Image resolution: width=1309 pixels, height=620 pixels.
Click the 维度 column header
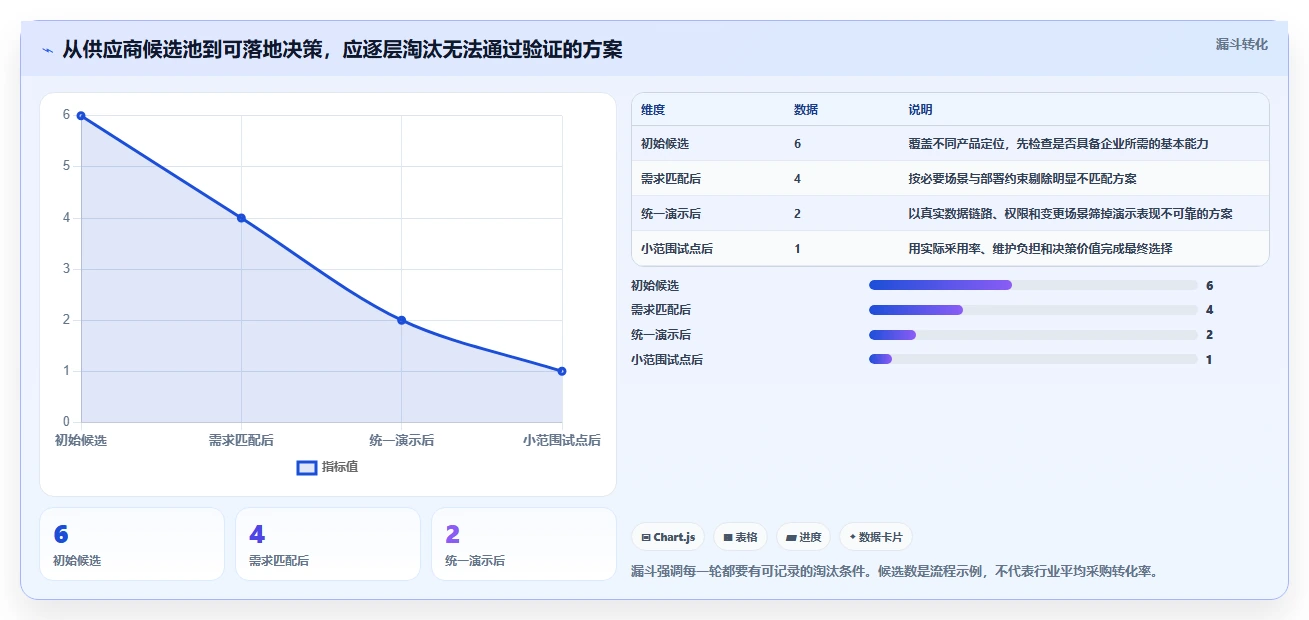pyautogui.click(x=653, y=110)
